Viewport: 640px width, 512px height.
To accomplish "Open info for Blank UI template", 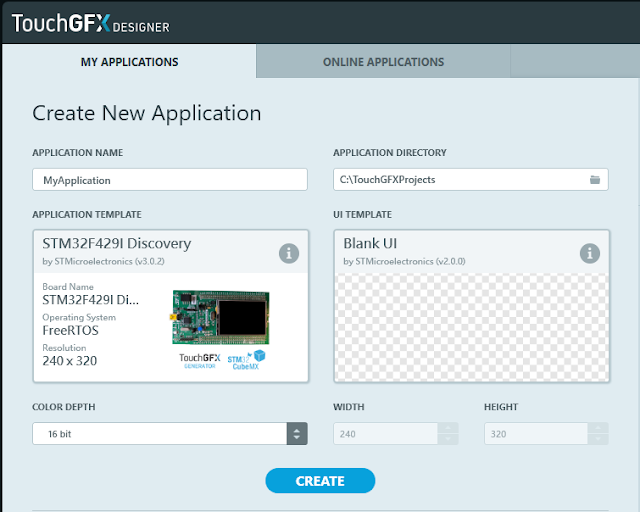I will (590, 254).
